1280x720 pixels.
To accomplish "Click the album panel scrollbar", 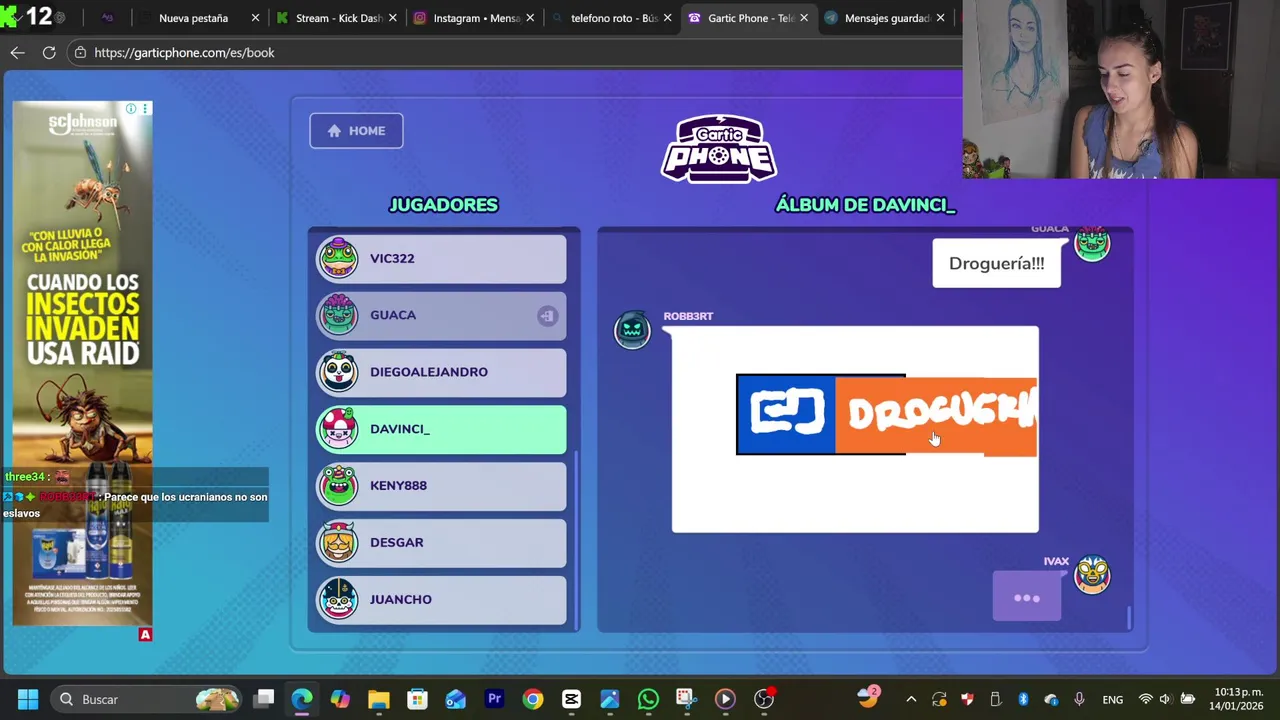I will (x=1130, y=618).
